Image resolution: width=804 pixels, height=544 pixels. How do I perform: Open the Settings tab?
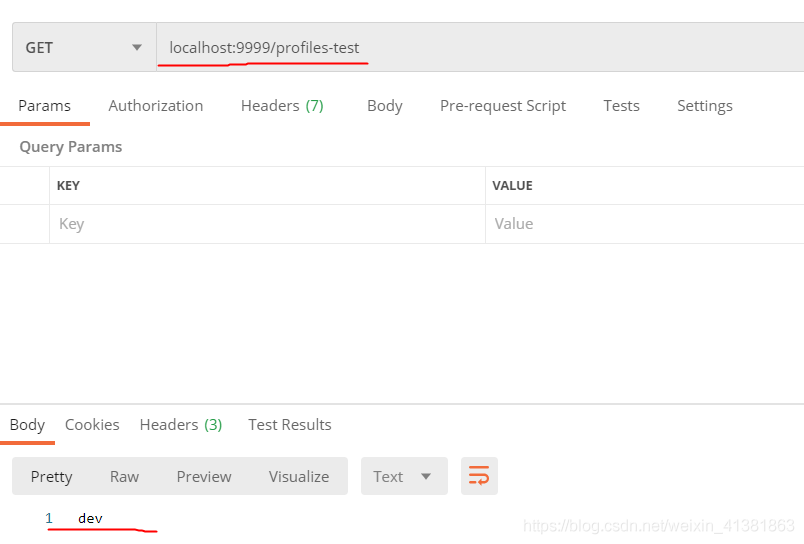705,106
